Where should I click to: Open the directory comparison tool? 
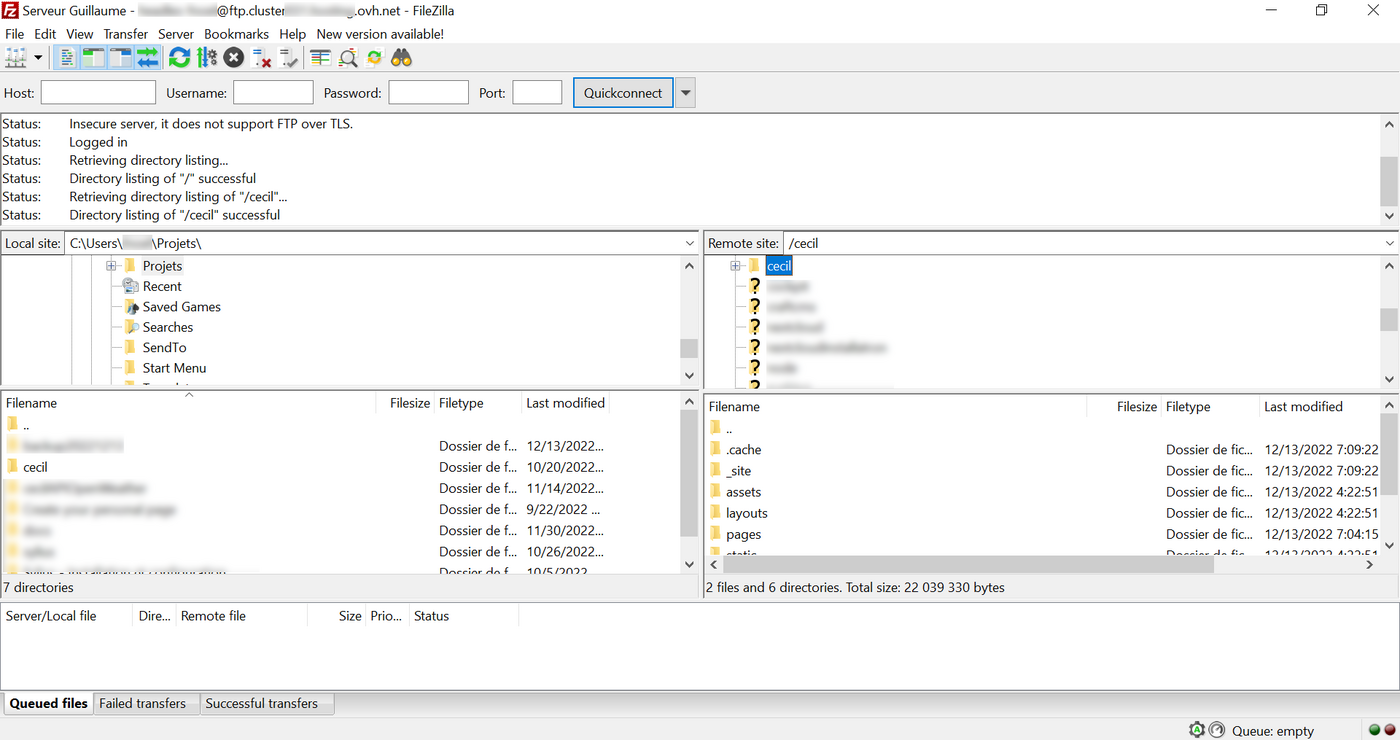[x=320, y=57]
